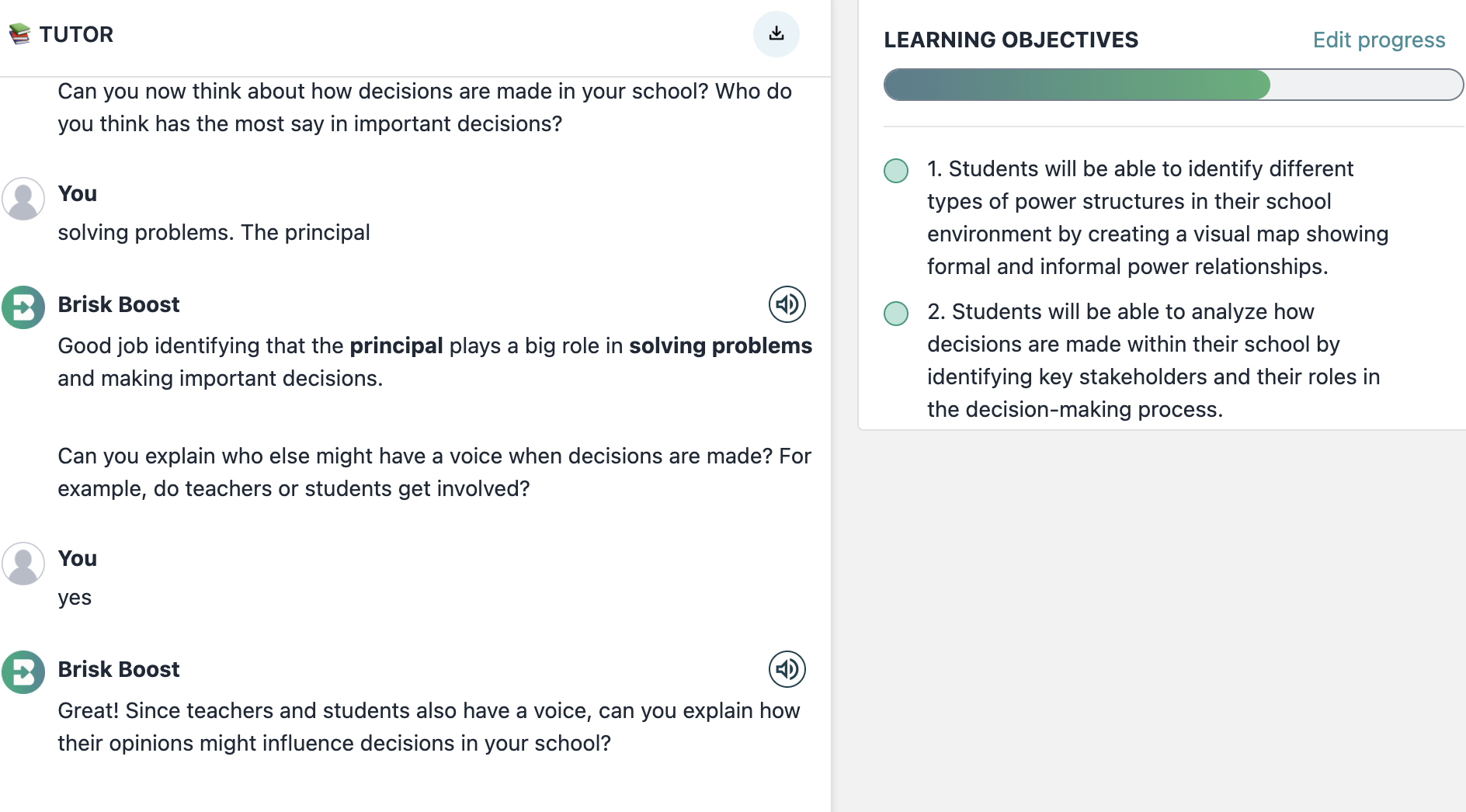Click the second Brisk Boost avatar
Screen dimensions: 1466x812
click(23, 672)
